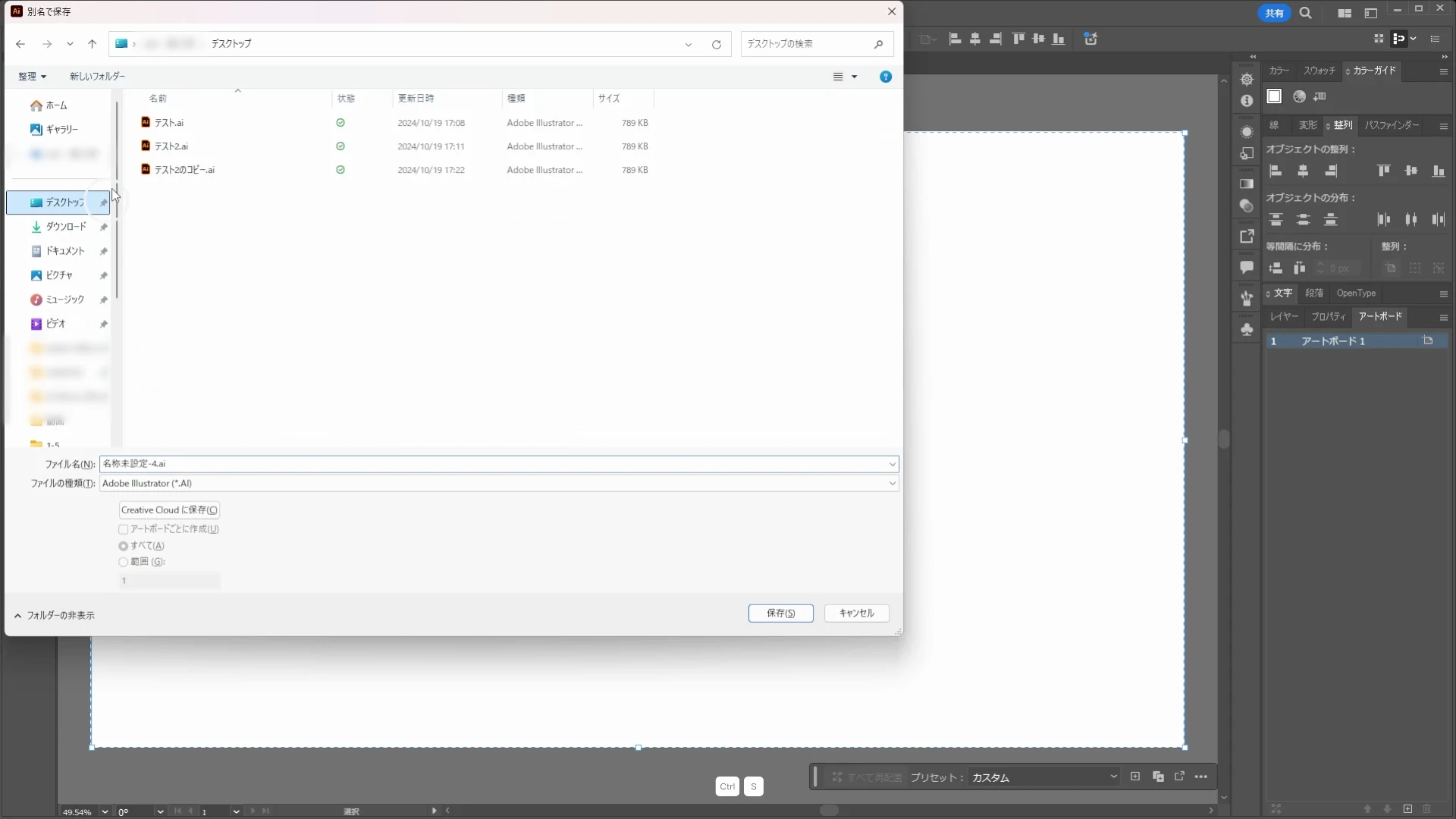Click vertical align bottom icon in 整列 panel
Viewport: 1456px width, 819px height.
[x=1439, y=171]
